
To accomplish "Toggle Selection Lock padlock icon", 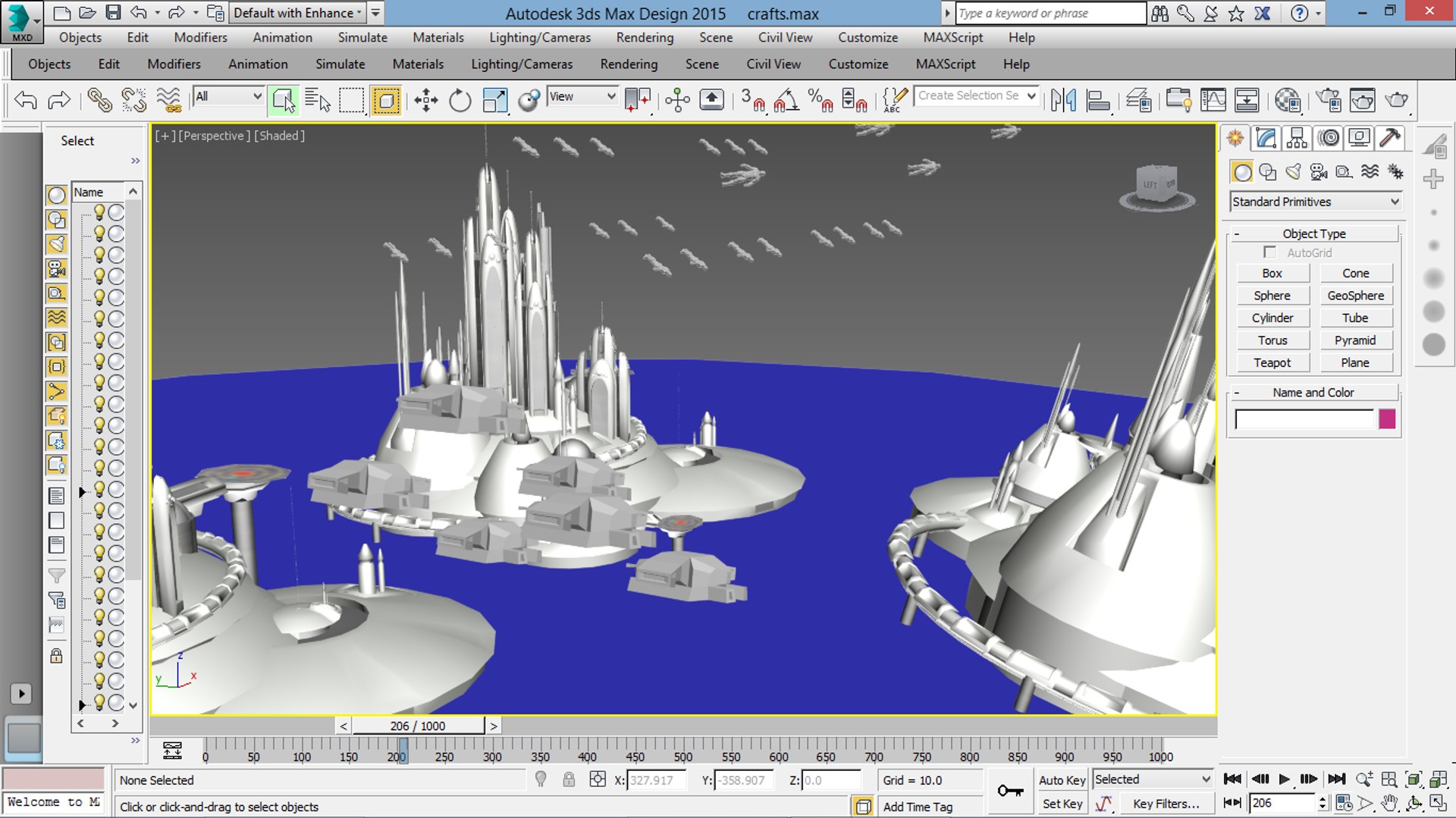I will (569, 779).
